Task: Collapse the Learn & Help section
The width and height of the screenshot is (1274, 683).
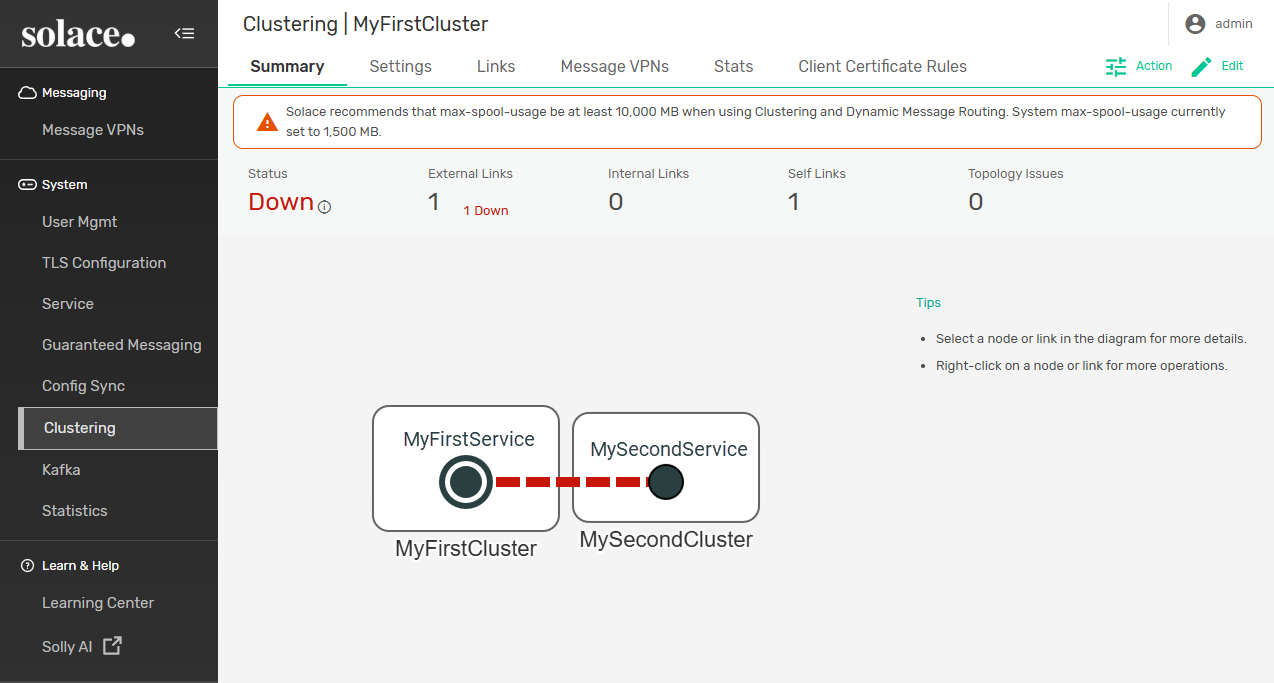Action: point(80,566)
